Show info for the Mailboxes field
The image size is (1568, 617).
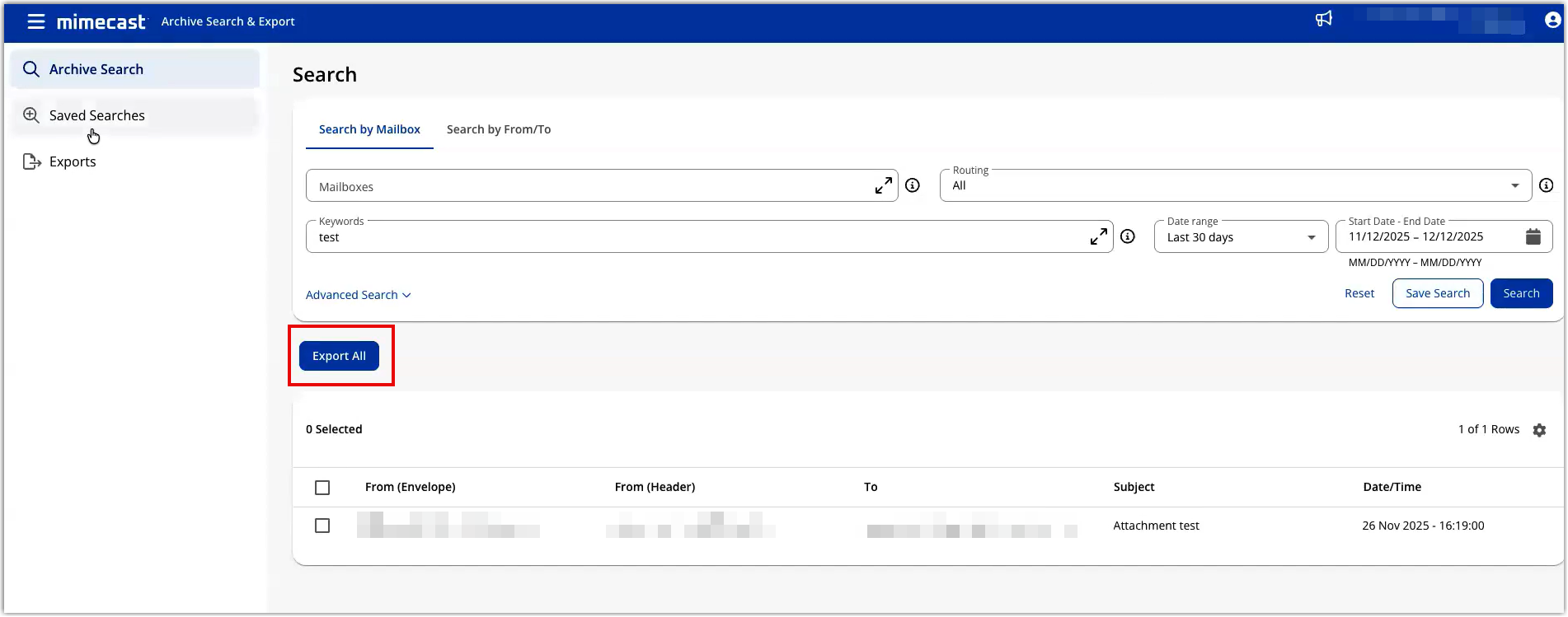pyautogui.click(x=913, y=185)
